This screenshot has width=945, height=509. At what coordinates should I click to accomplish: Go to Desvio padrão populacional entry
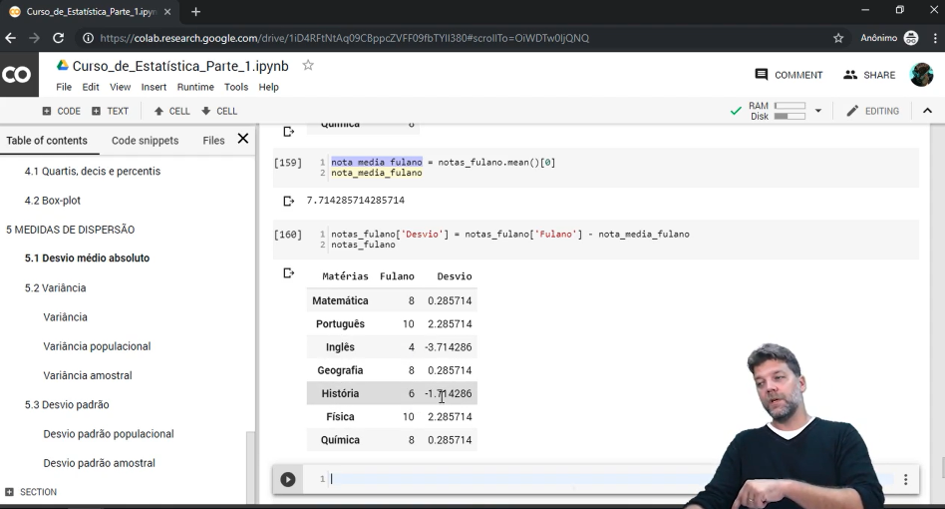(x=108, y=434)
